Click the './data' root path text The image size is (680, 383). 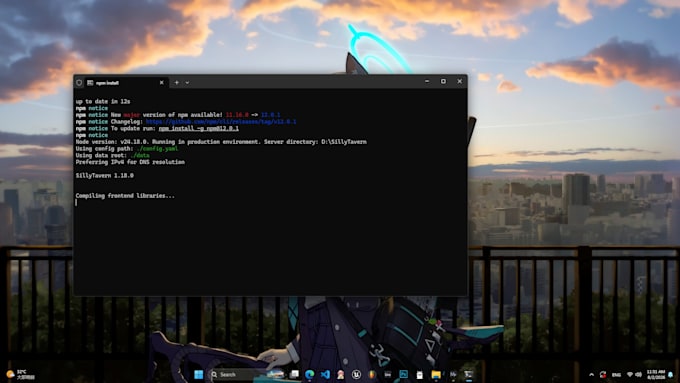pos(140,155)
